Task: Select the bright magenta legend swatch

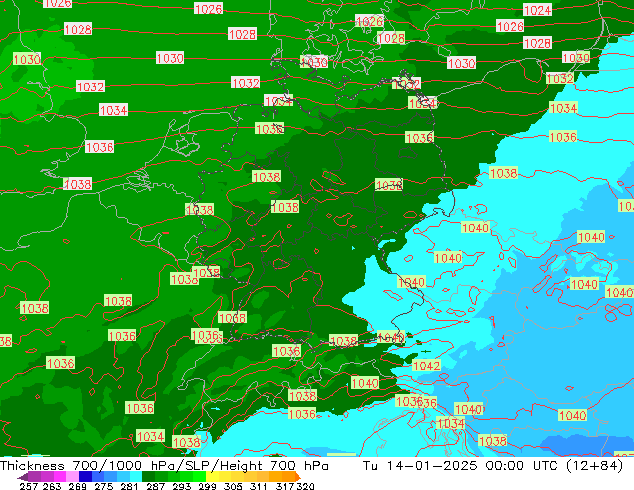Action: click(x=59, y=477)
